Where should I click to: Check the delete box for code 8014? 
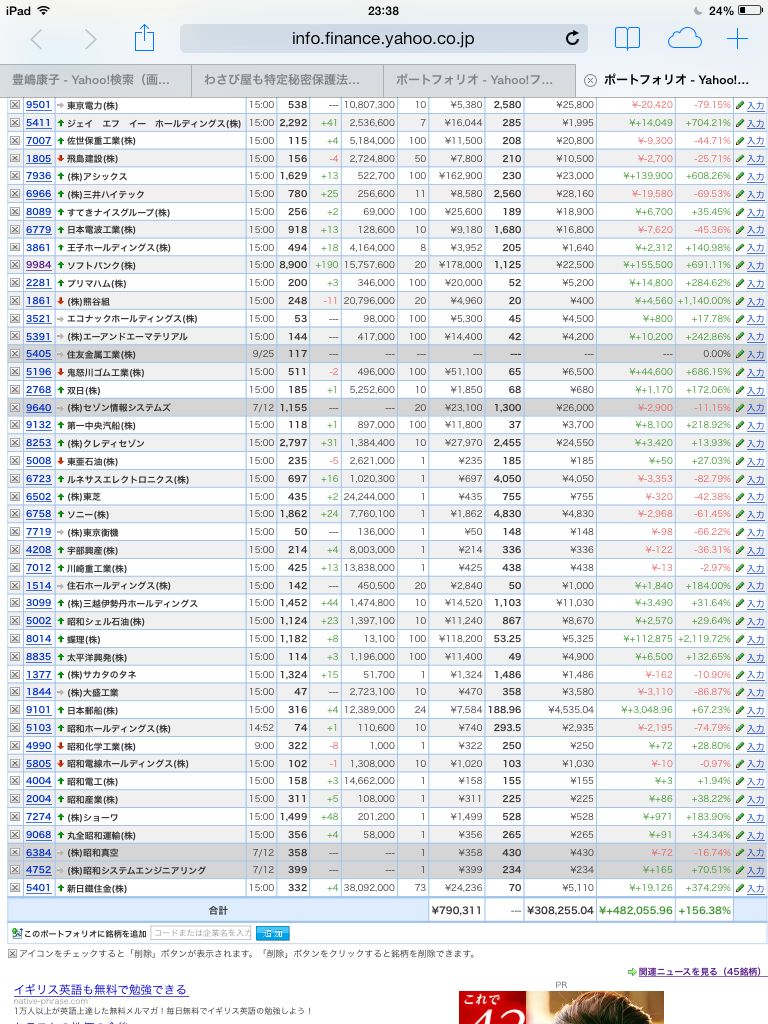click(x=14, y=639)
